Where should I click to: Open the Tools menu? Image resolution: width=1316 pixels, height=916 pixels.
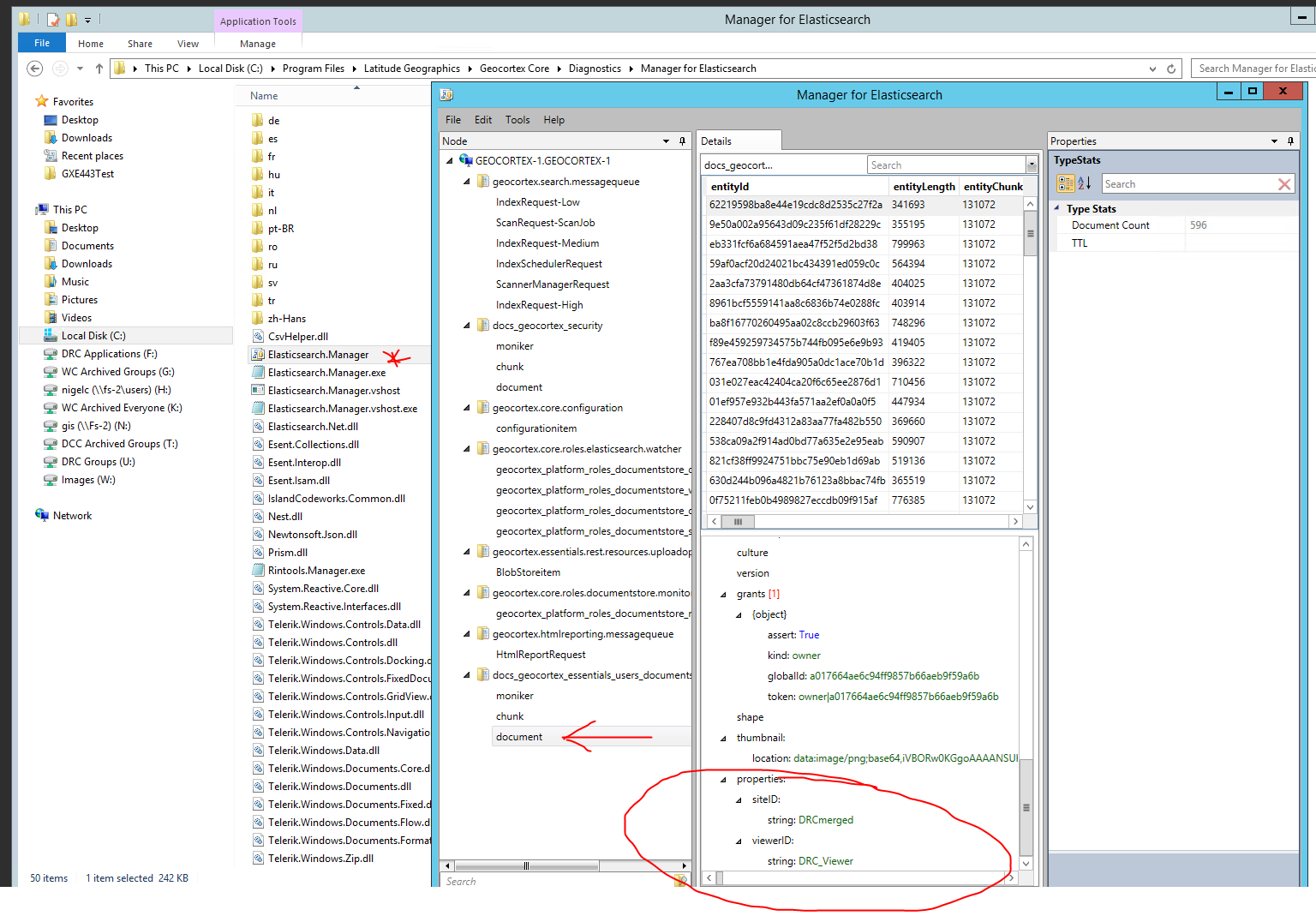(517, 120)
